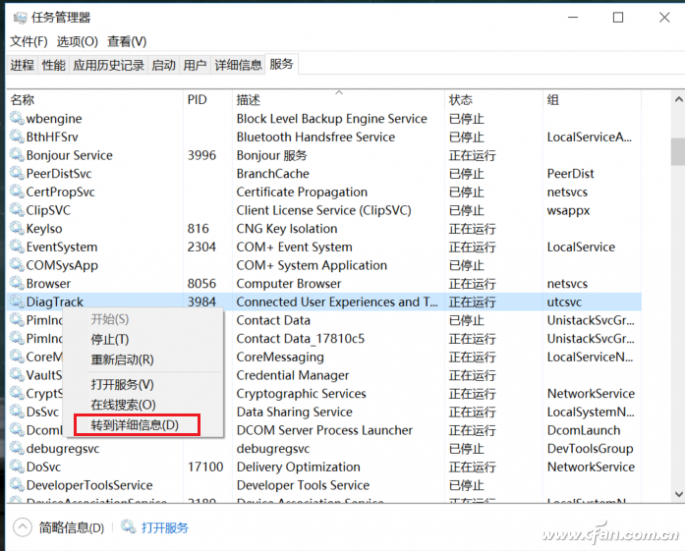Select the Certificate Propagation description cell
This screenshot has width=685, height=551.
tap(302, 192)
